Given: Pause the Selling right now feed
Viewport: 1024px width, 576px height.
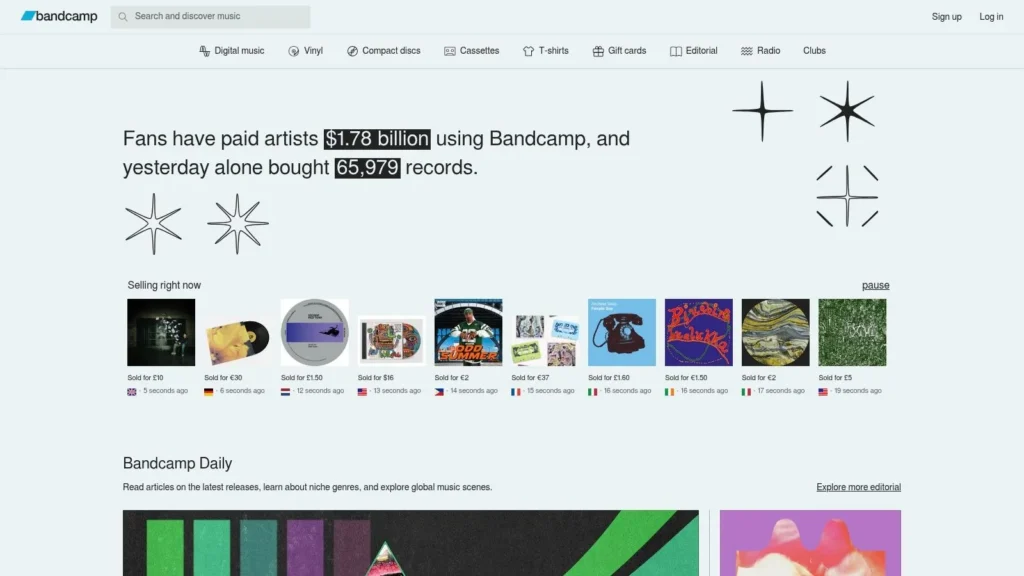Looking at the screenshot, I should [x=875, y=285].
